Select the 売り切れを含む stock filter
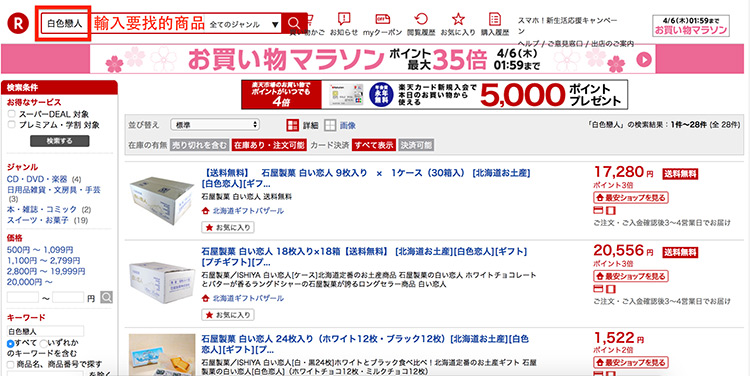The height and width of the screenshot is (376, 750). [199, 145]
